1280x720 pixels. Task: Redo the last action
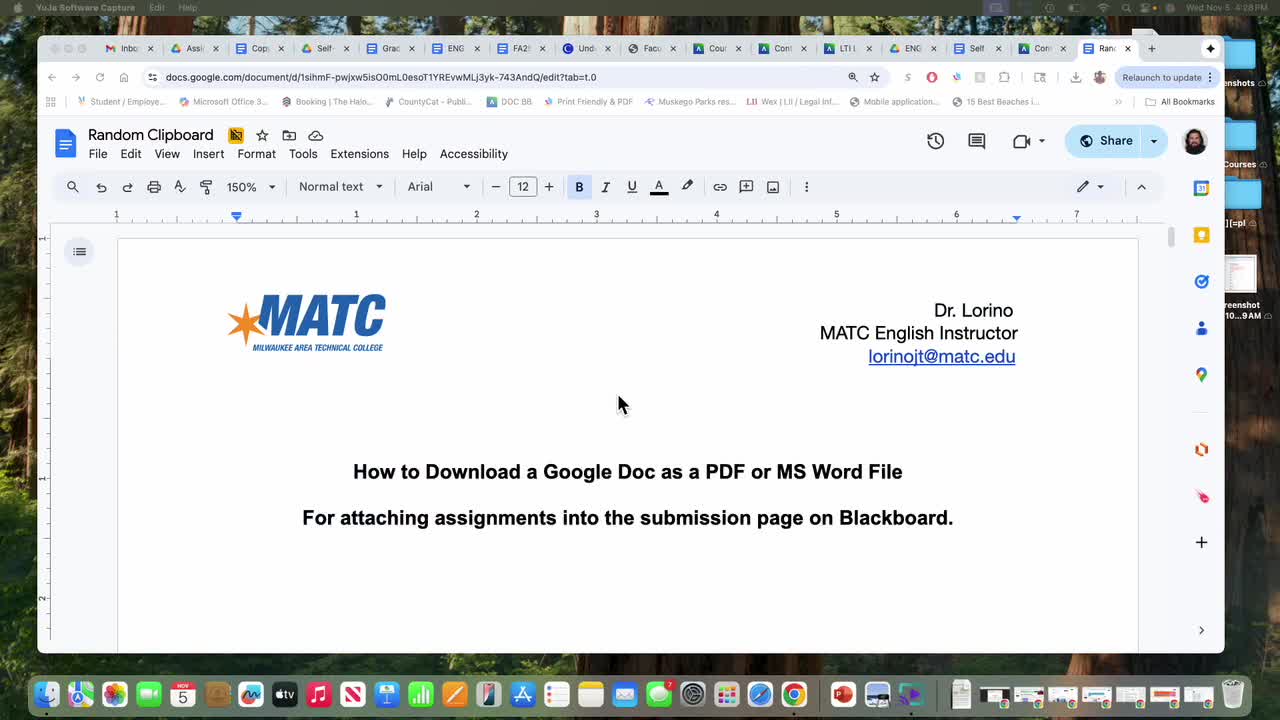click(127, 187)
